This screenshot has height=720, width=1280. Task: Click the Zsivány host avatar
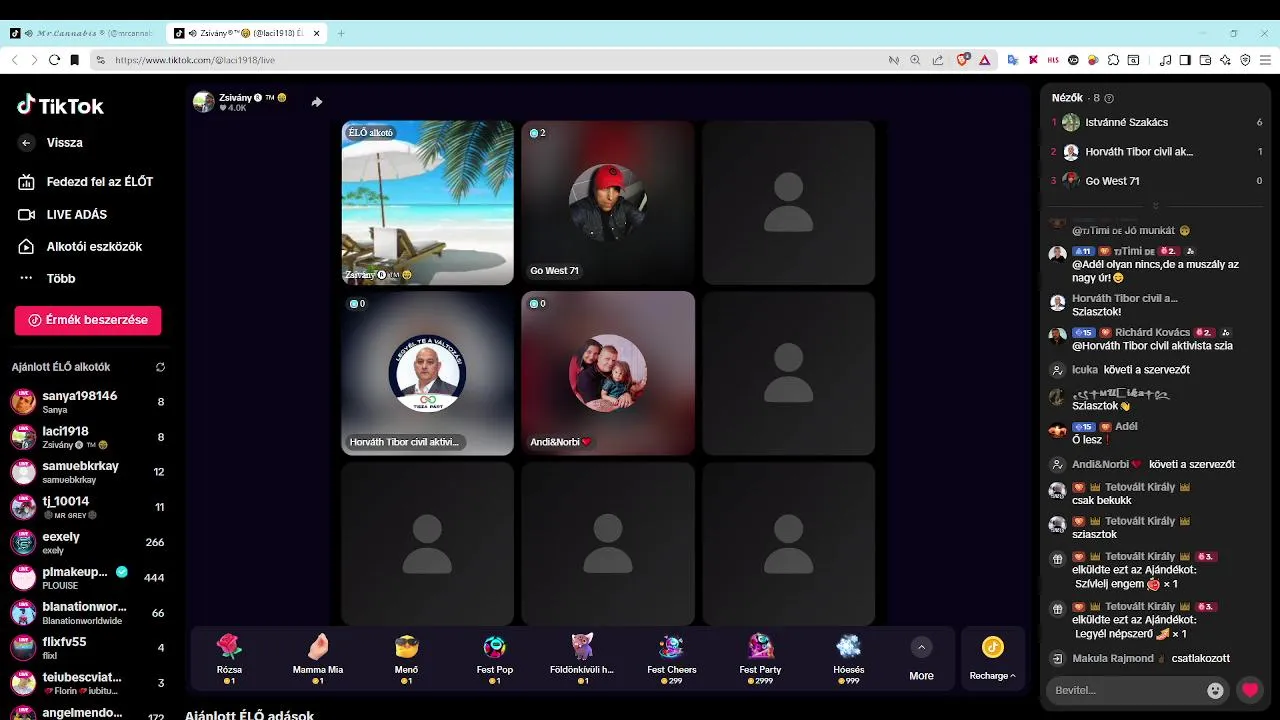pos(204,102)
